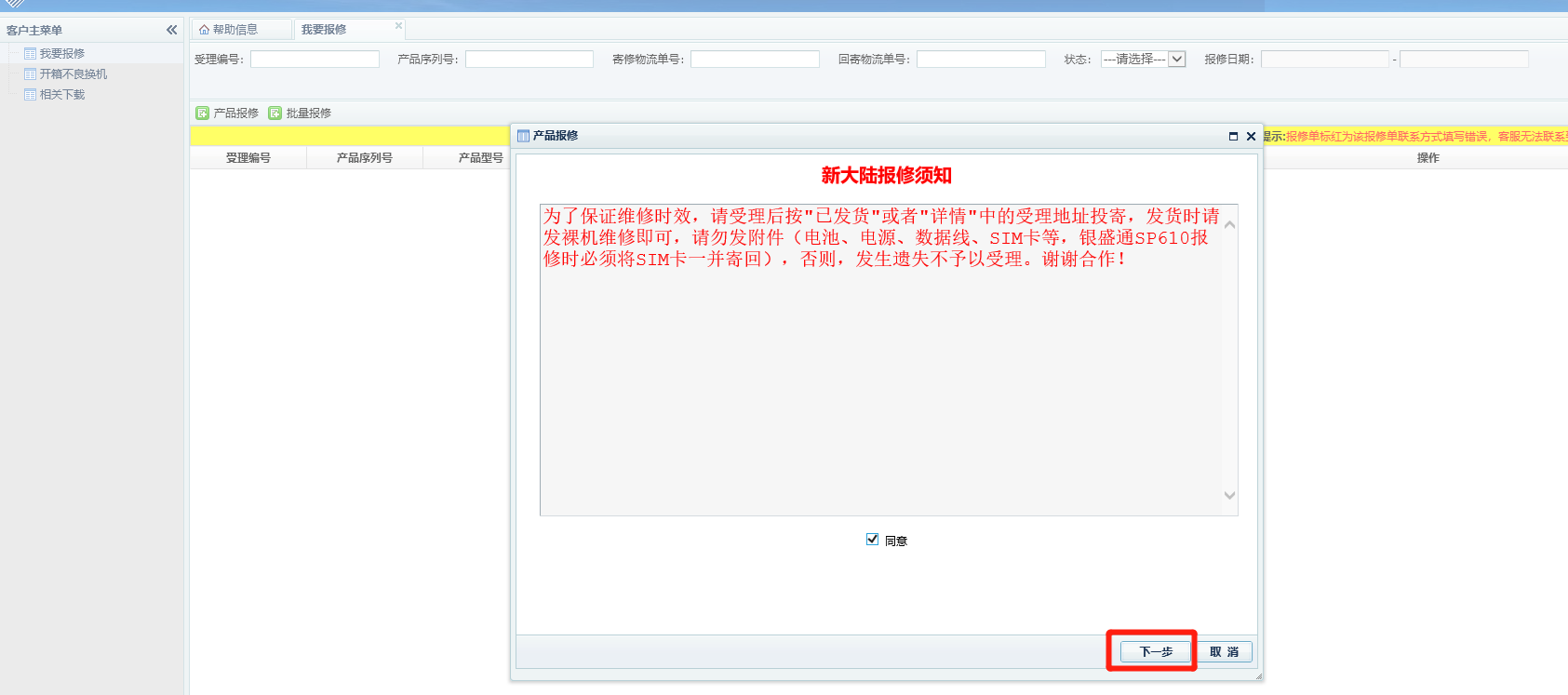Open the 状态 dropdown
The width and height of the screenshot is (1568, 695).
[1143, 60]
